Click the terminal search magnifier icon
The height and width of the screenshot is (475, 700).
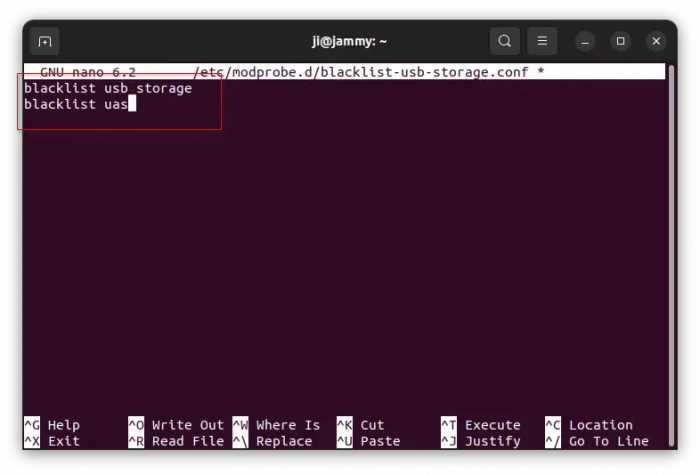click(x=505, y=41)
